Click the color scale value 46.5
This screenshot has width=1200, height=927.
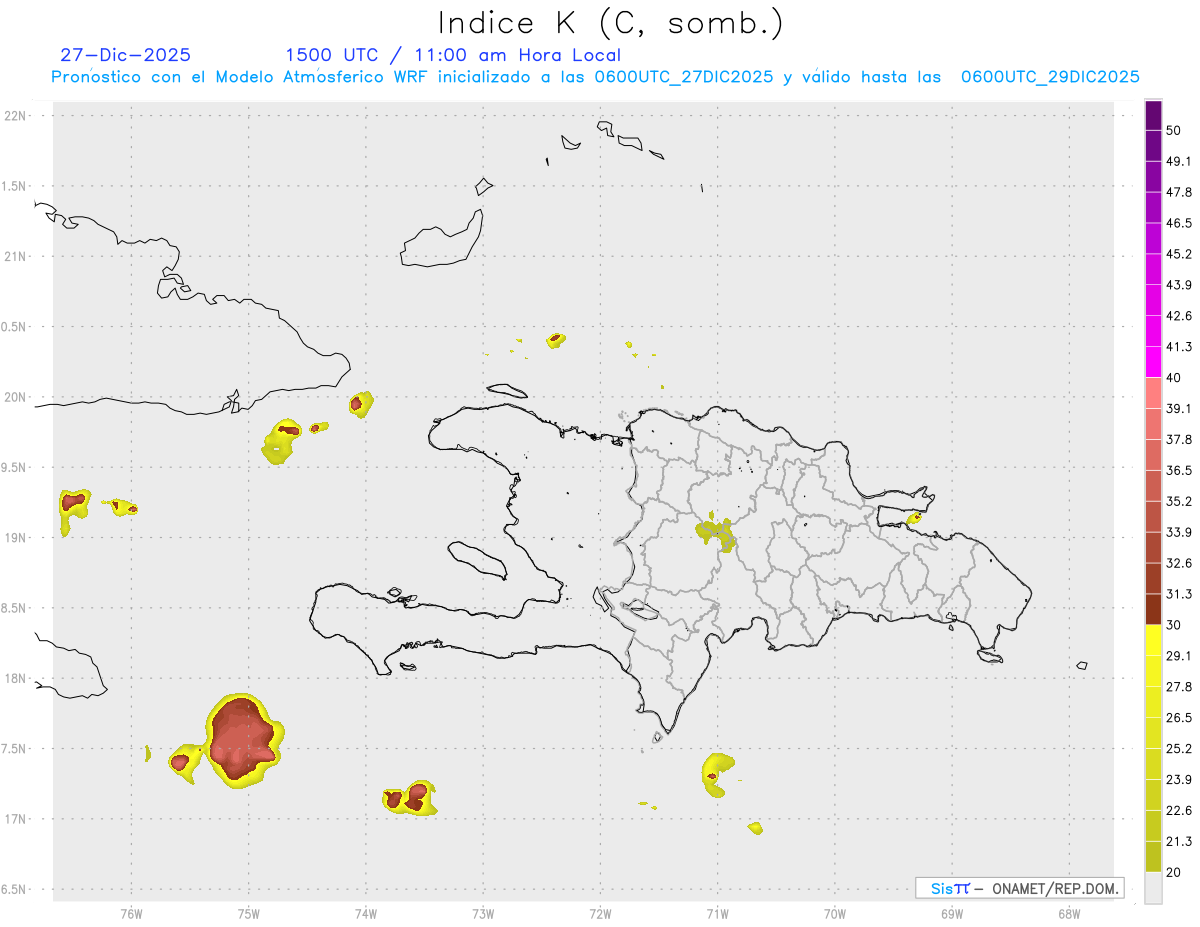tap(1179, 223)
